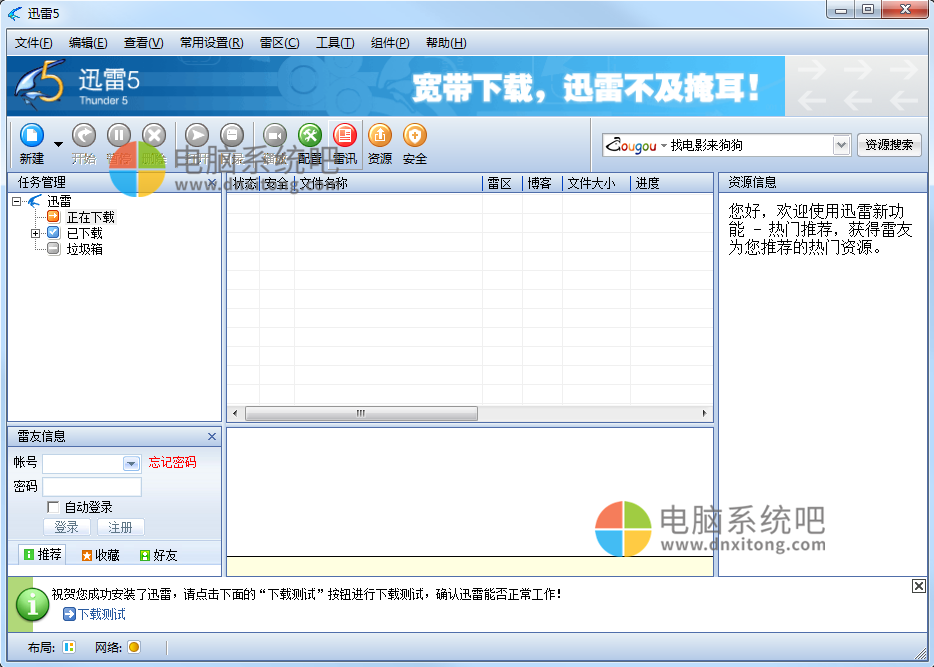Select 已下载 in the task tree

85,233
